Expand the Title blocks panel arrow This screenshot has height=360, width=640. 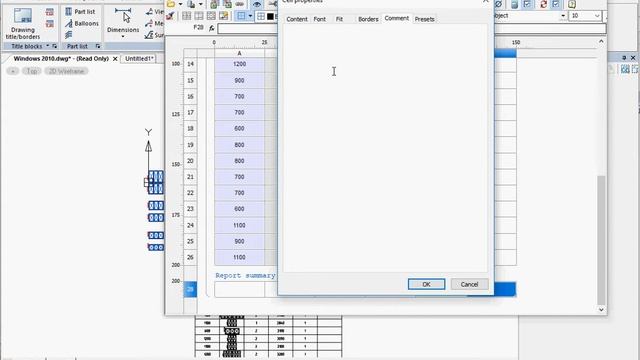pyautogui.click(x=47, y=46)
